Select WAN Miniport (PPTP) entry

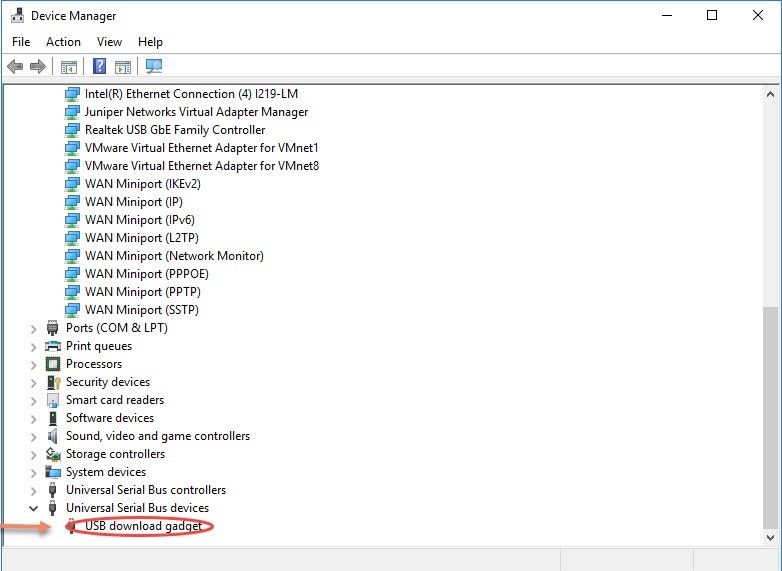[x=143, y=292]
